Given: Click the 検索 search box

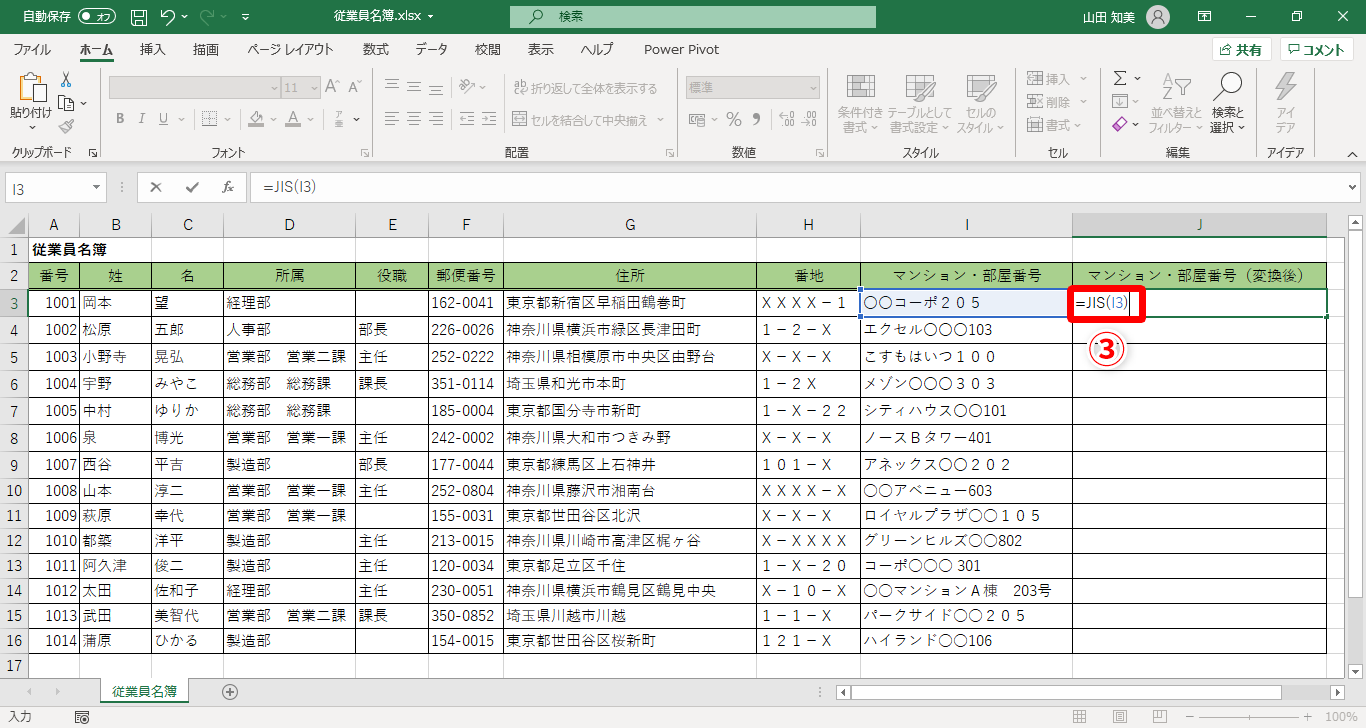Looking at the screenshot, I should click(x=692, y=17).
